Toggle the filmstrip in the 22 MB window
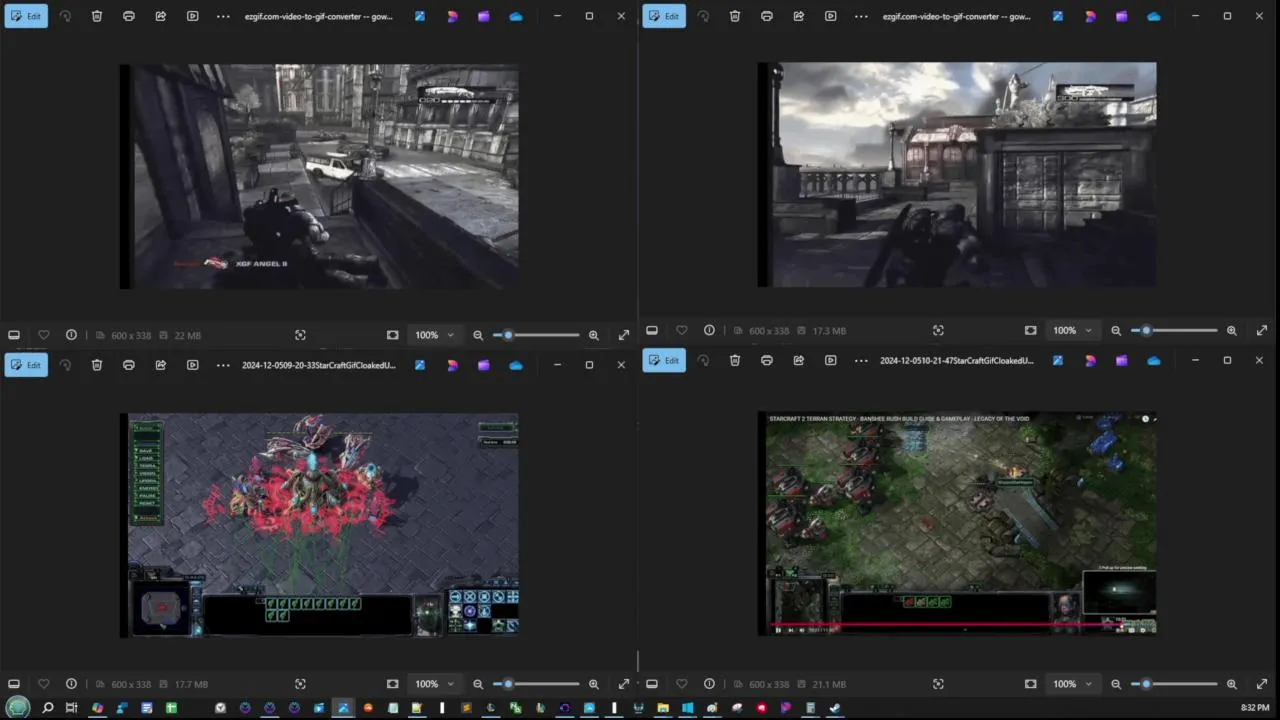 [14, 335]
